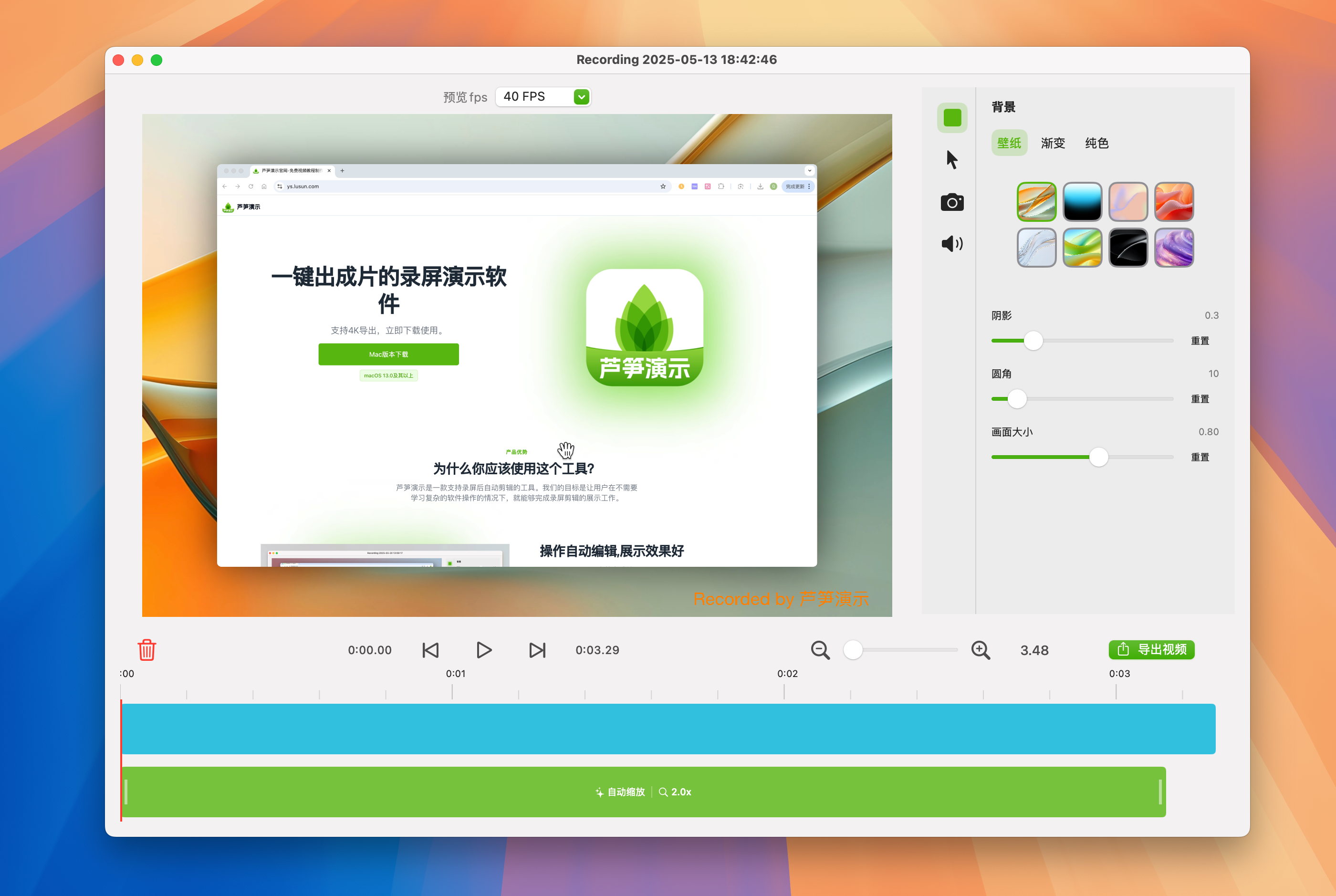Reset the 阴影 shadow value with 重置
Viewport: 1336px width, 896px height.
pos(1200,341)
